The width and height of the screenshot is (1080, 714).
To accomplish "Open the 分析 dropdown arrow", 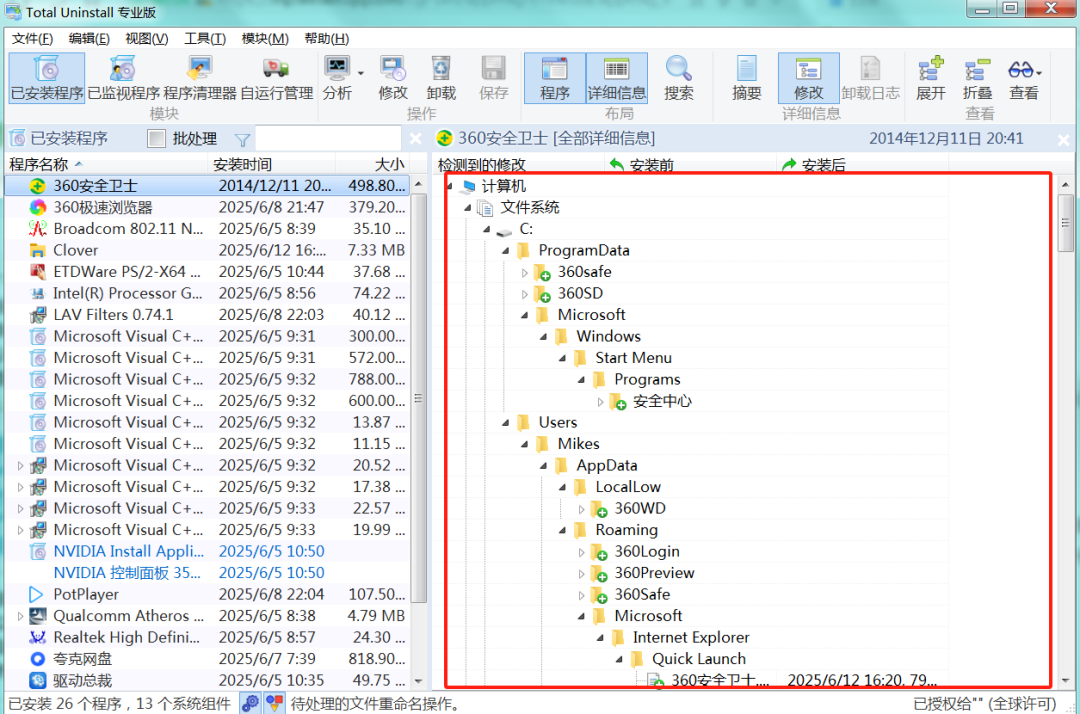I will tap(360, 72).
